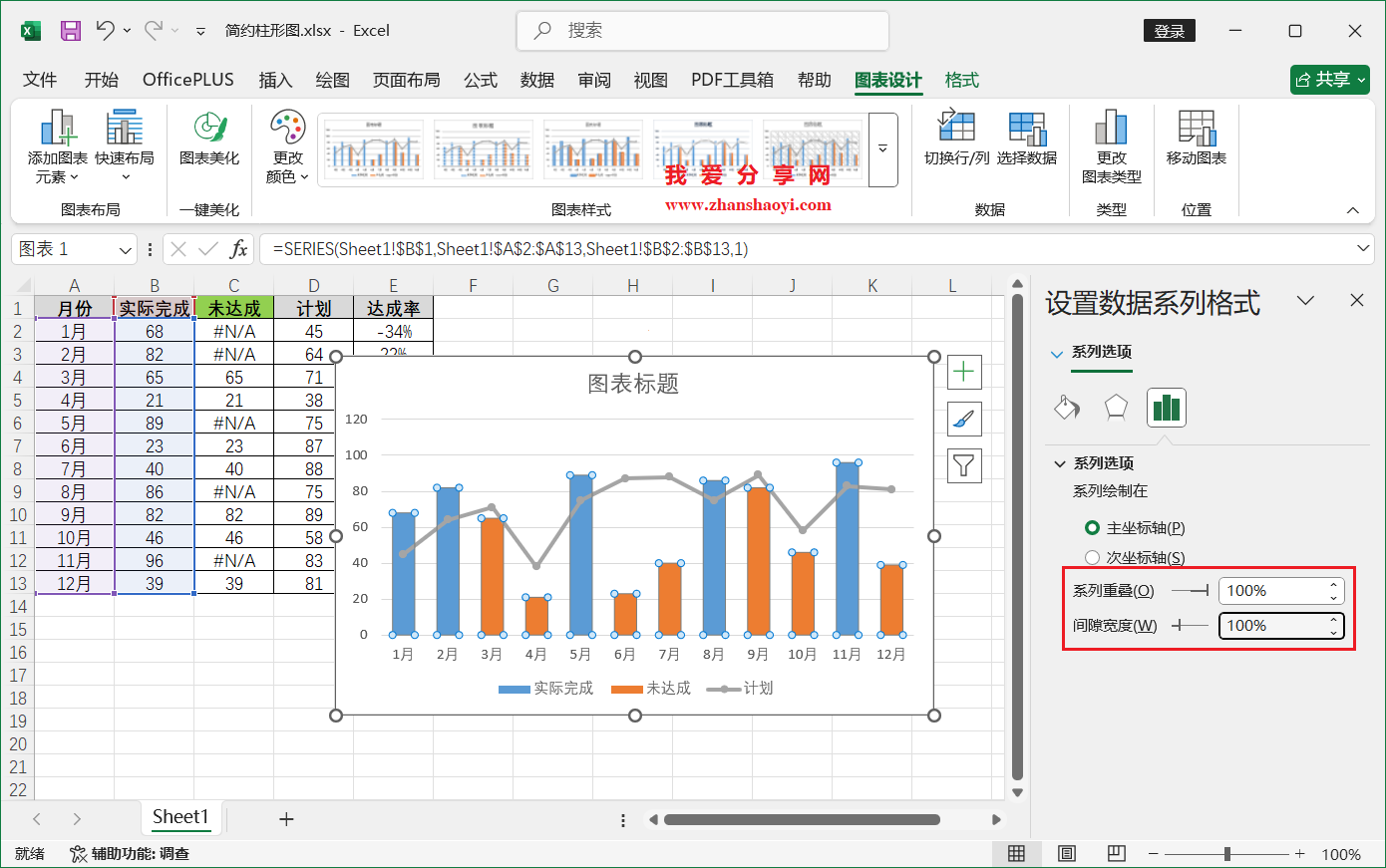The height and width of the screenshot is (868, 1386).
Task: Click the chart elements plus icon beside chart
Action: point(963,371)
